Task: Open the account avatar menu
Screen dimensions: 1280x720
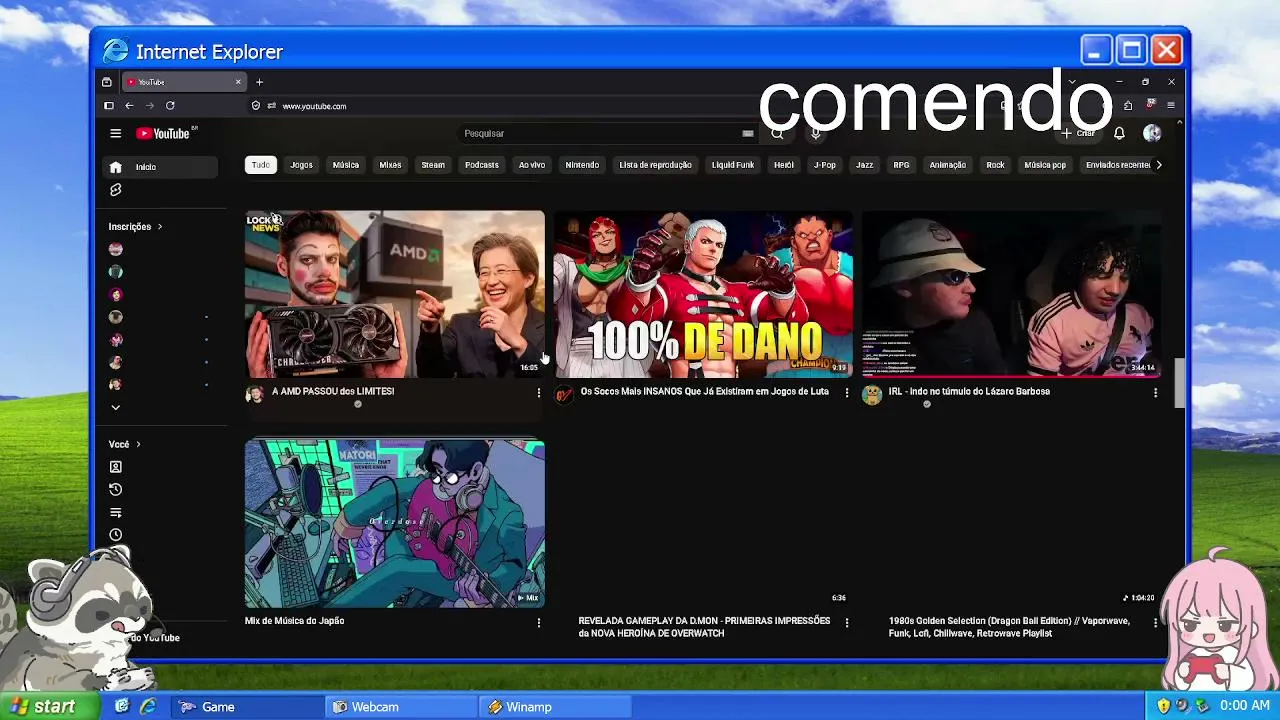Action: (1152, 133)
